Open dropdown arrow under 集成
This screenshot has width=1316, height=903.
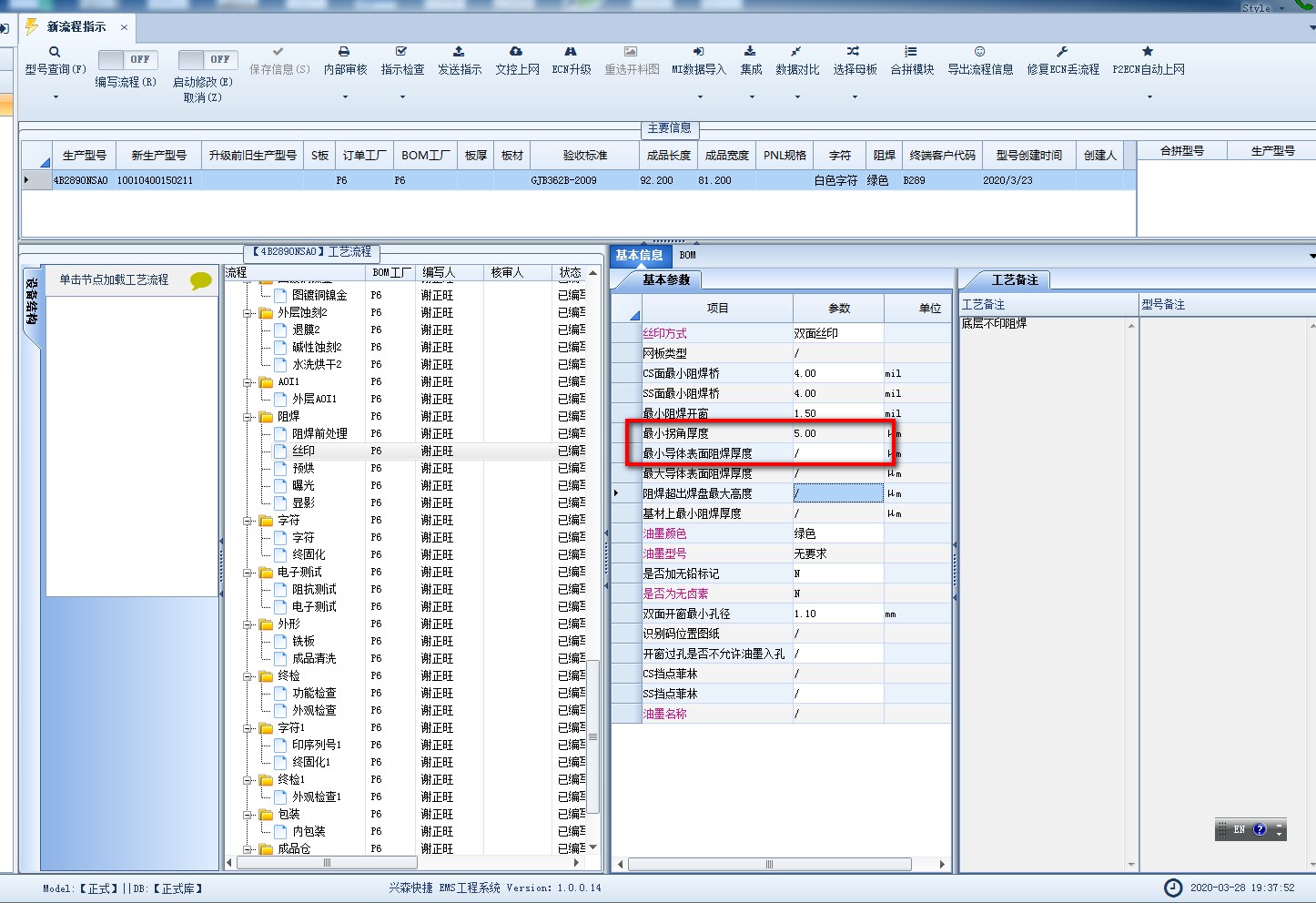752,96
